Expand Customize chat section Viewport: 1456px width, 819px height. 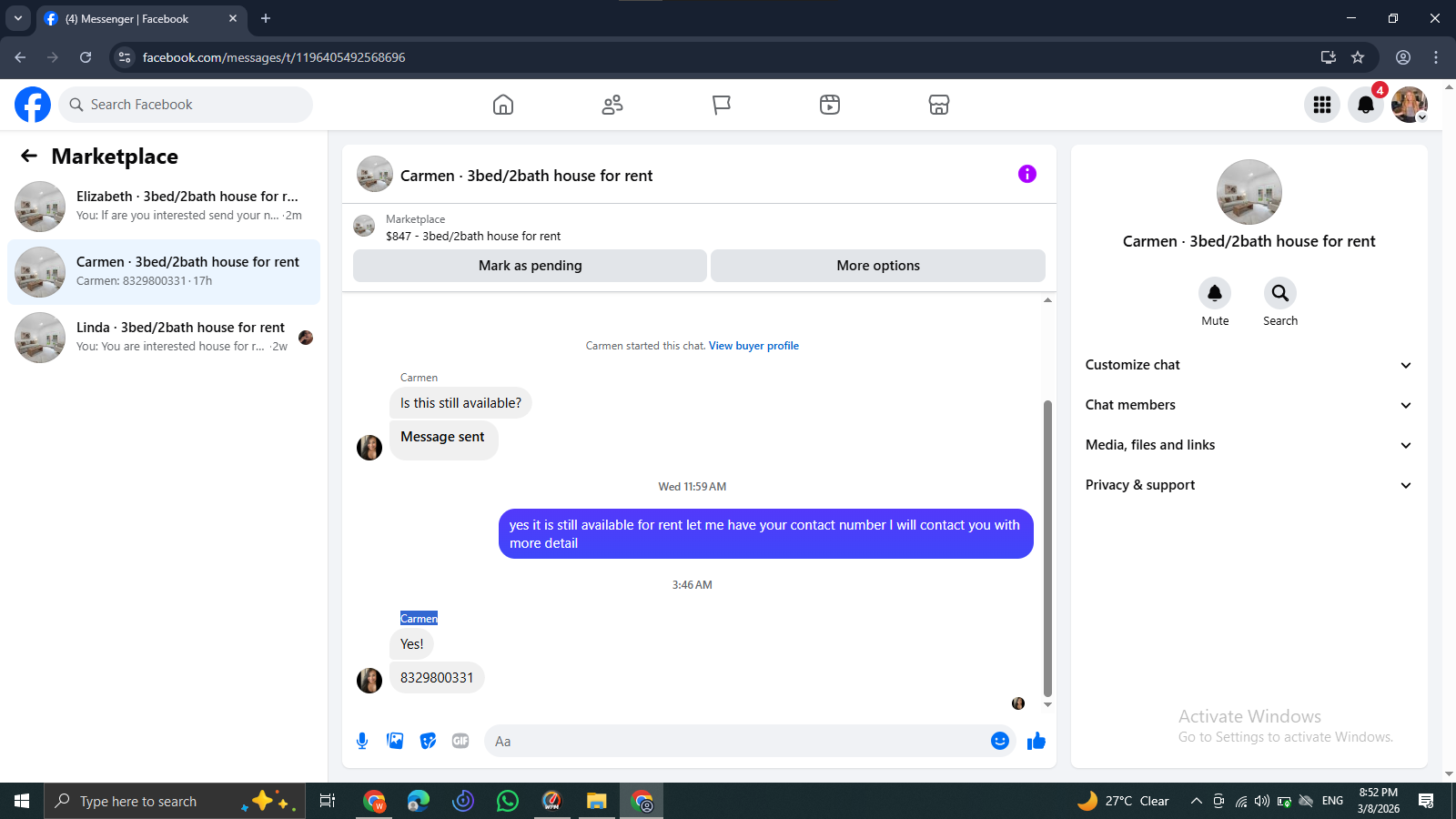click(1249, 365)
